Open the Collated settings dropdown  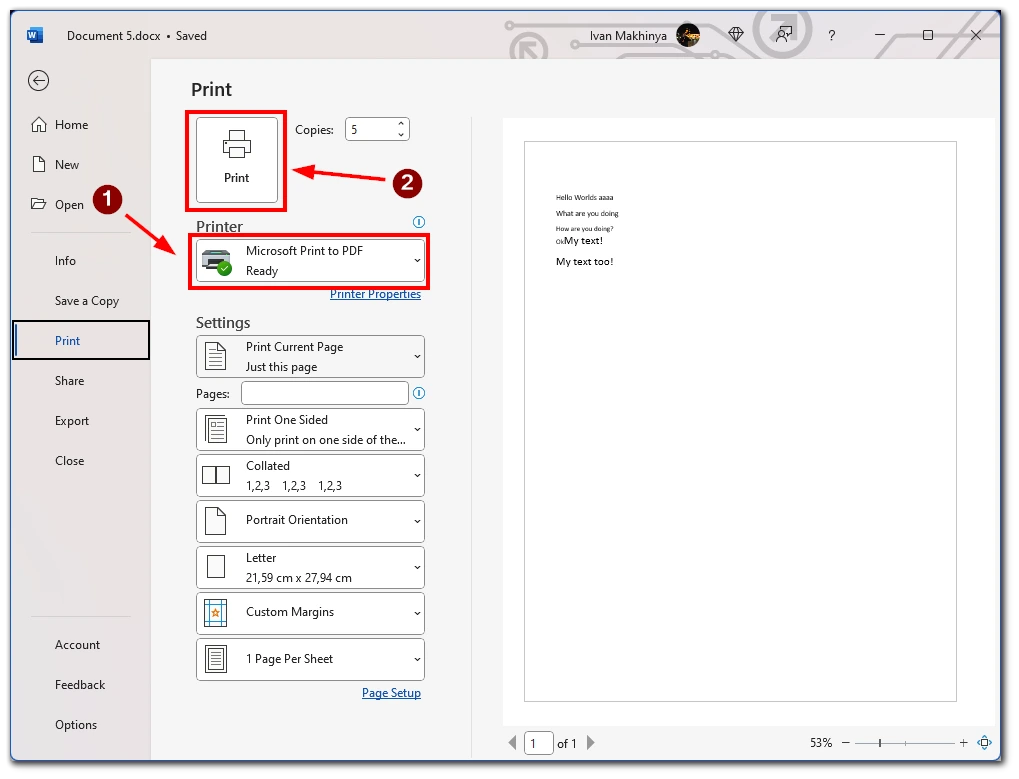(310, 475)
